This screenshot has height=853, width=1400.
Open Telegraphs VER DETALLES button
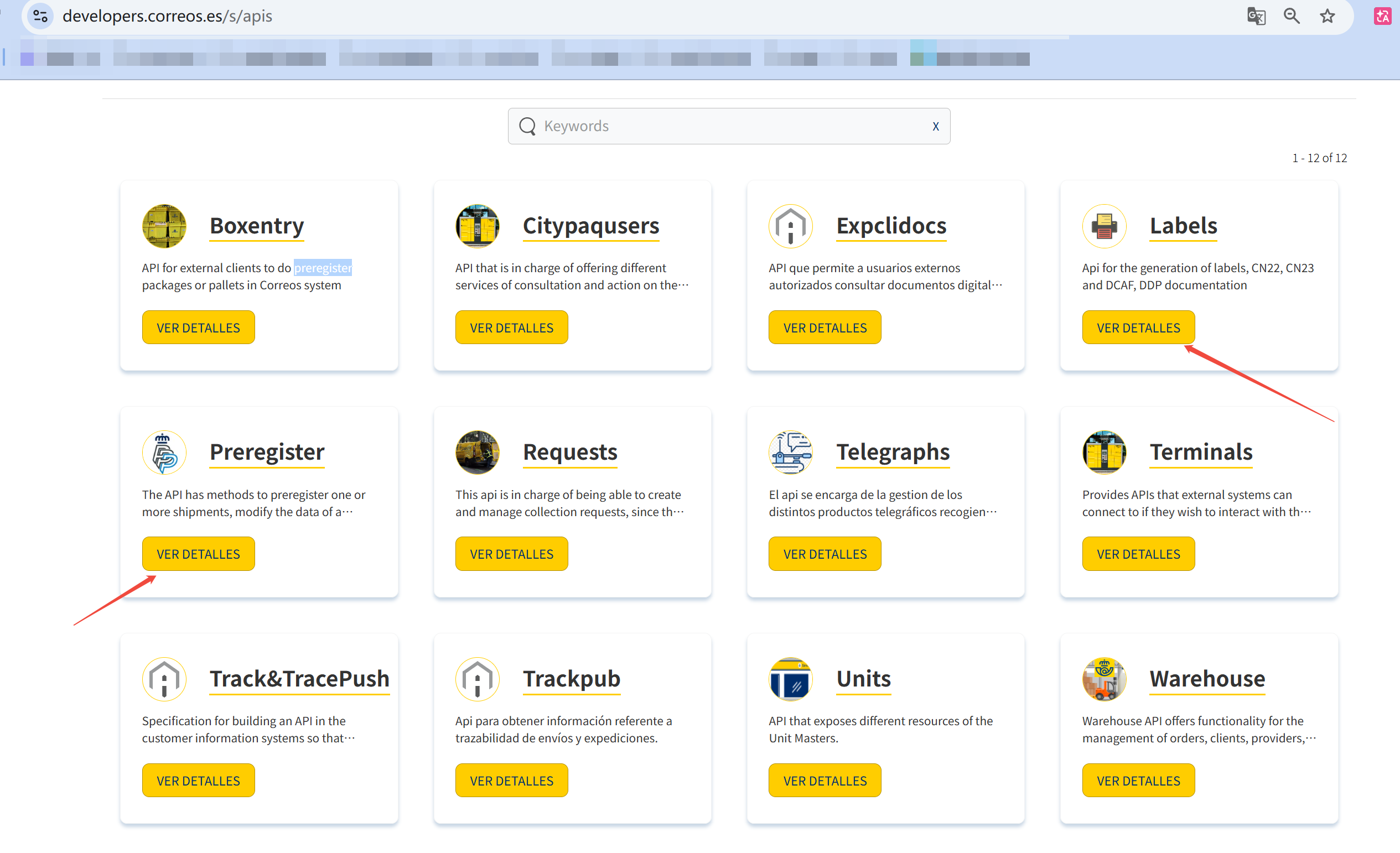tap(825, 554)
